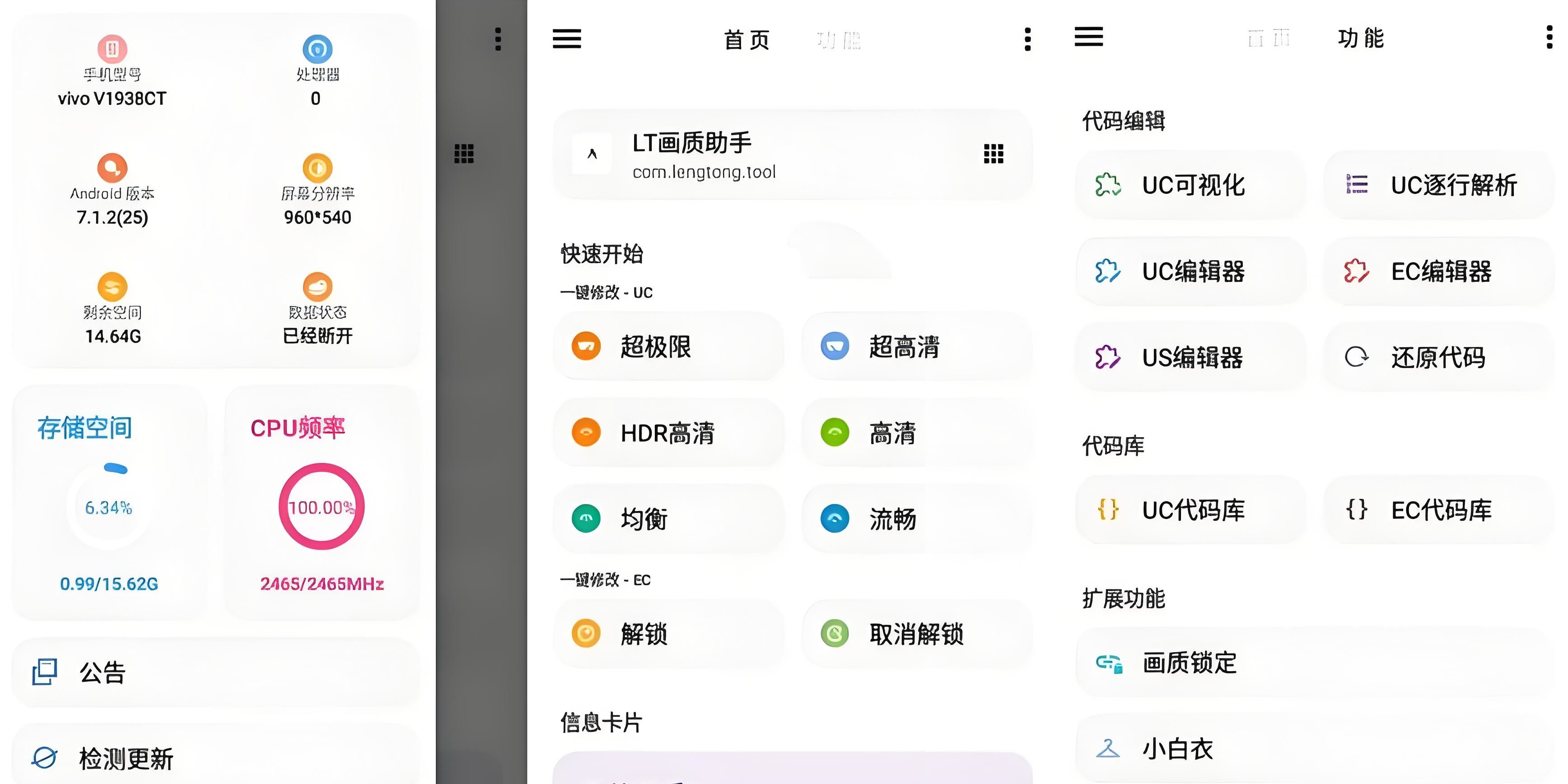1568x784 pixels.
Task: Open the 小白衣 extension
Action: (x=1316, y=749)
